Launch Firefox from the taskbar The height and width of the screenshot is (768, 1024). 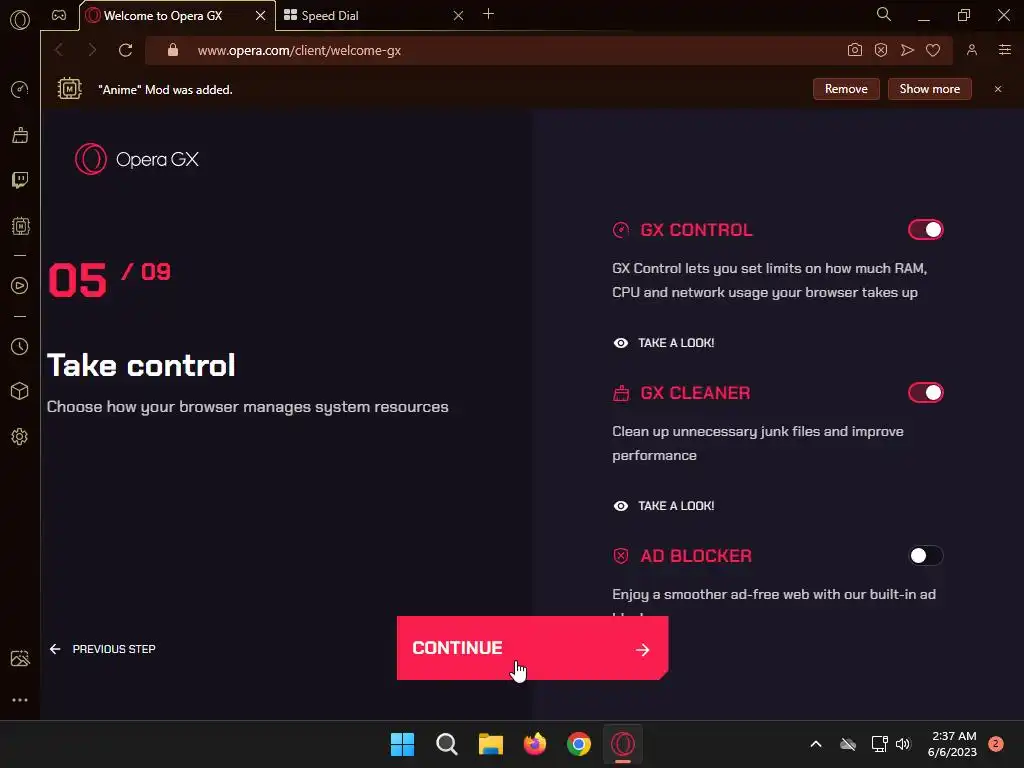pyautogui.click(x=535, y=744)
